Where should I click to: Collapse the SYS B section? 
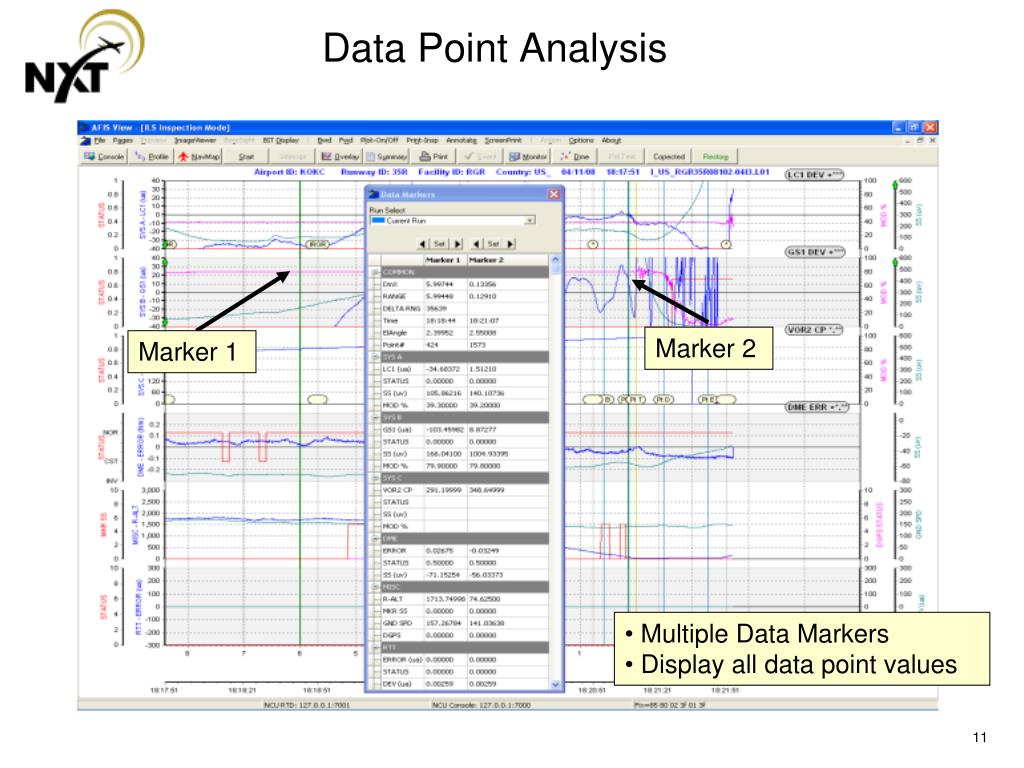(x=375, y=418)
